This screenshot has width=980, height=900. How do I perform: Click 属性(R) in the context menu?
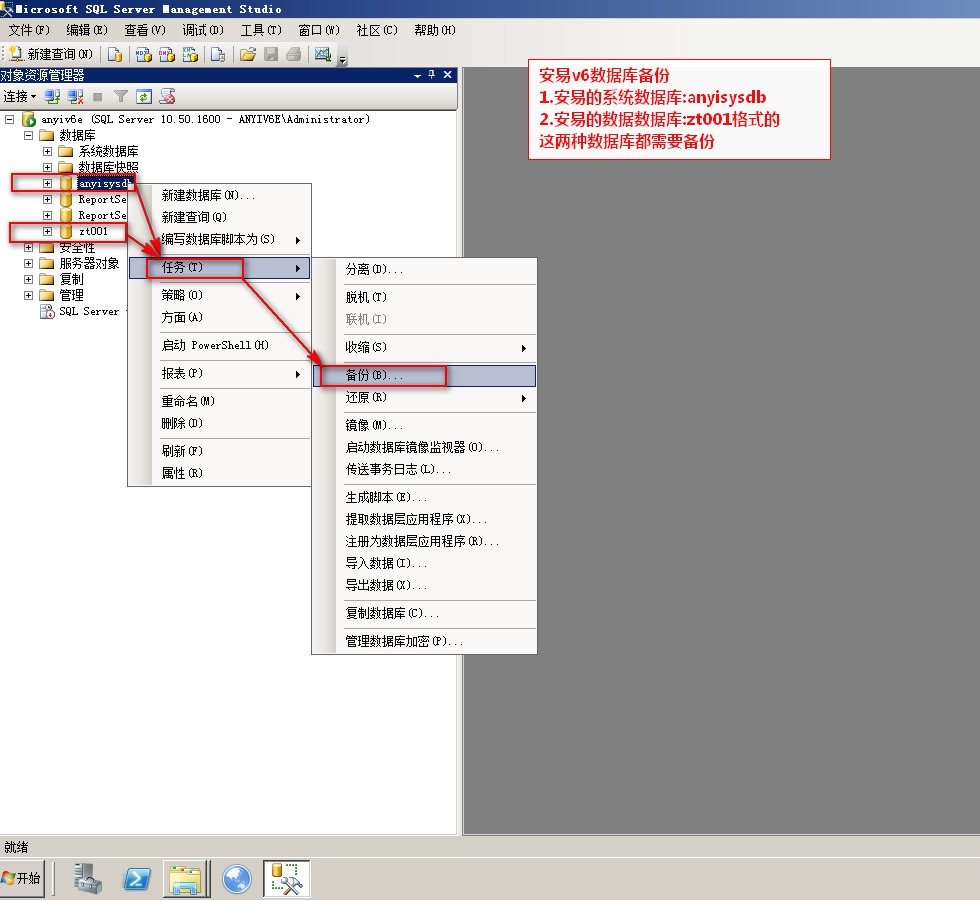pyautogui.click(x=182, y=474)
